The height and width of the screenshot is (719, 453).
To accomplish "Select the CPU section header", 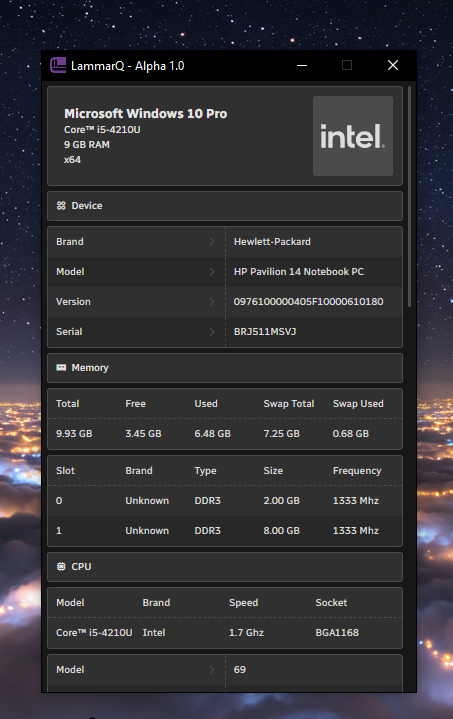I will tap(225, 567).
